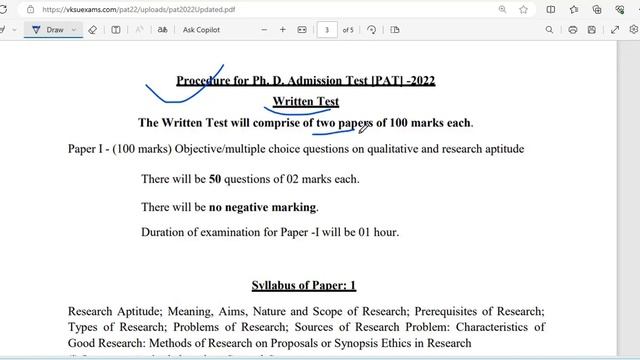Open the Browser essentials heart icon
The height and width of the screenshot is (360, 640).
click(x=620, y=9)
